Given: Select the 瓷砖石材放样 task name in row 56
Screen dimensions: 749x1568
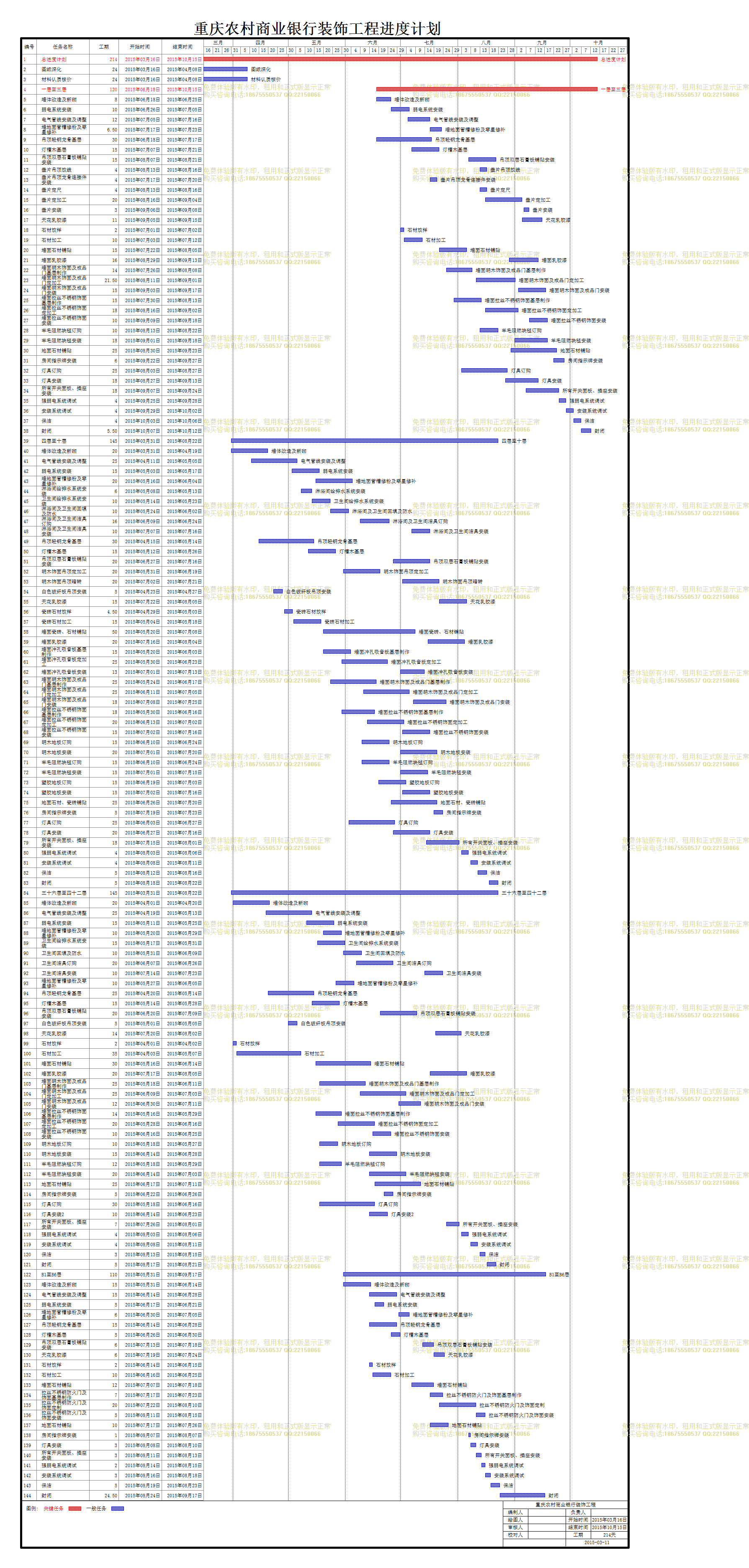Looking at the screenshot, I should pyautogui.click(x=56, y=612).
